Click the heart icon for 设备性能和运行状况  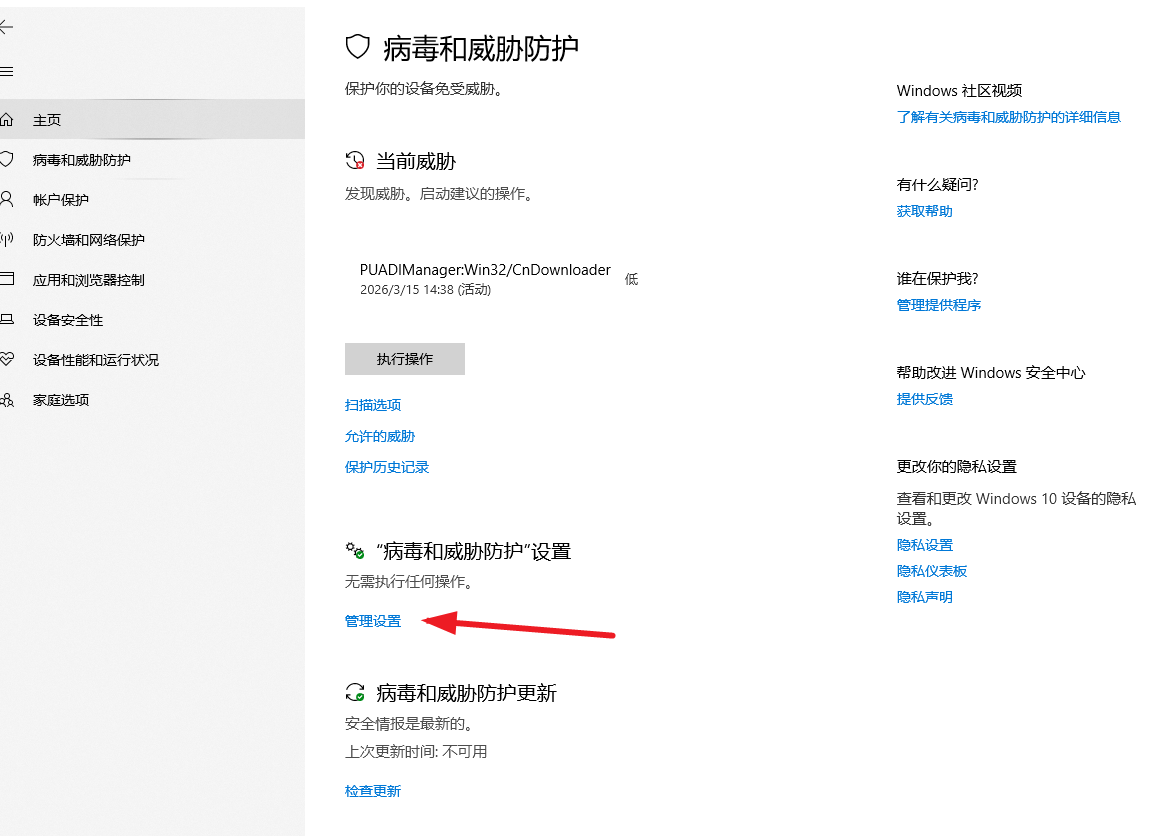7,359
